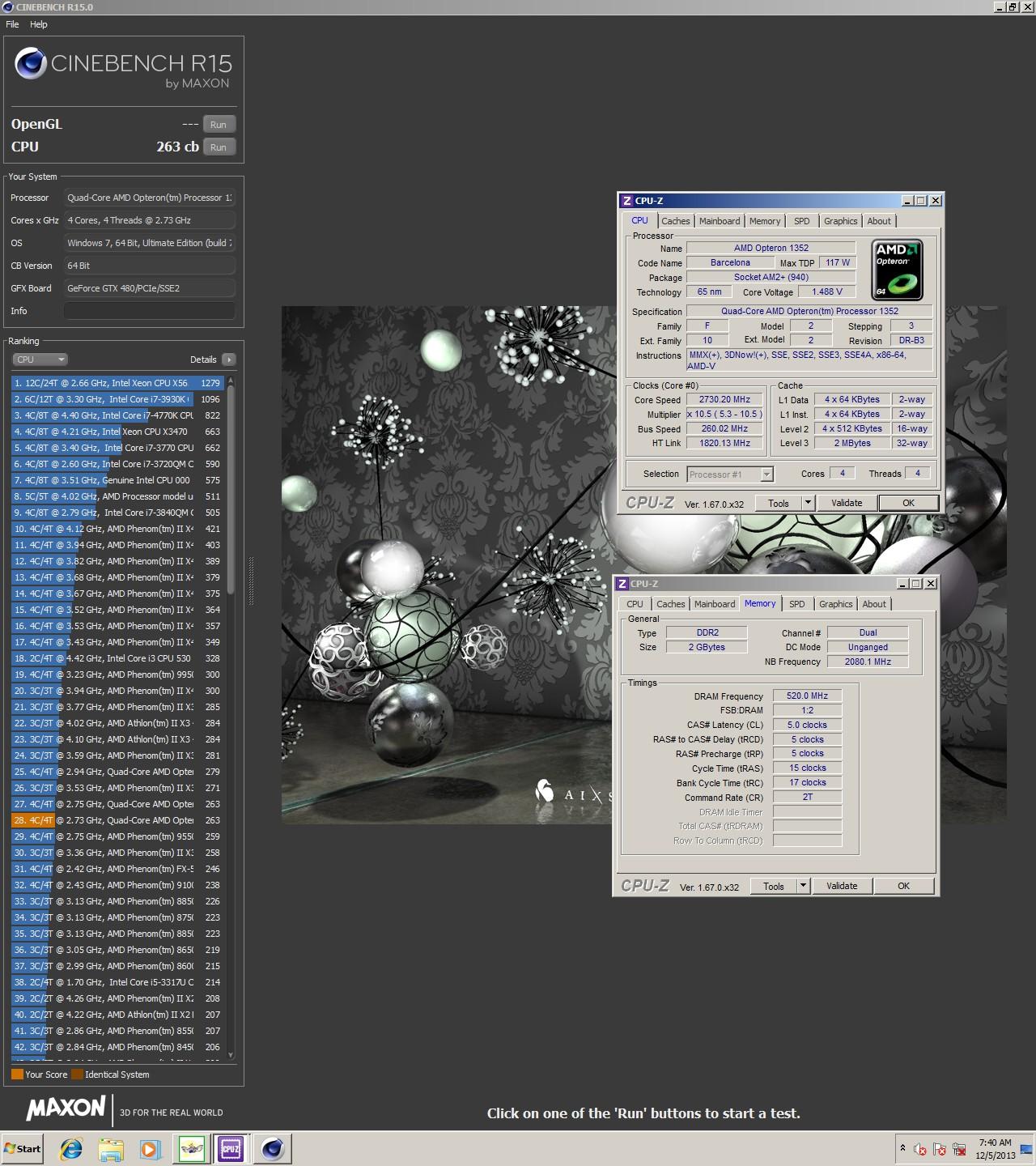Select SPD tab in lower CPU-Z window
The height and width of the screenshot is (1166, 1036).
(x=796, y=604)
